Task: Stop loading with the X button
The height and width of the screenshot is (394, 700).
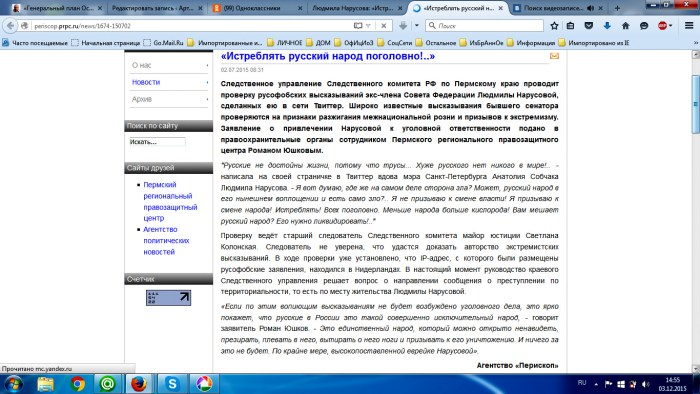Action: click(383, 26)
